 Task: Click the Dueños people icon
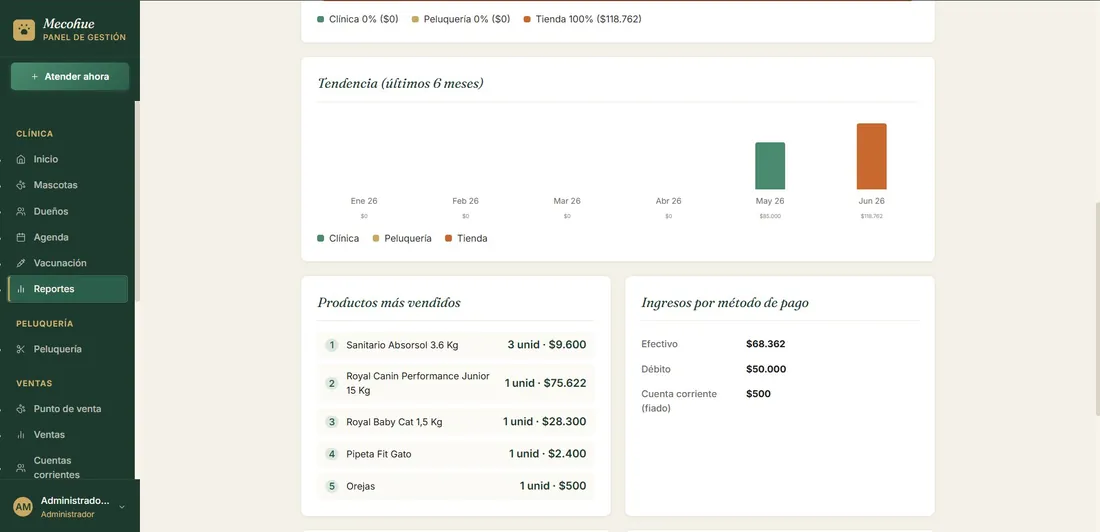[21, 211]
